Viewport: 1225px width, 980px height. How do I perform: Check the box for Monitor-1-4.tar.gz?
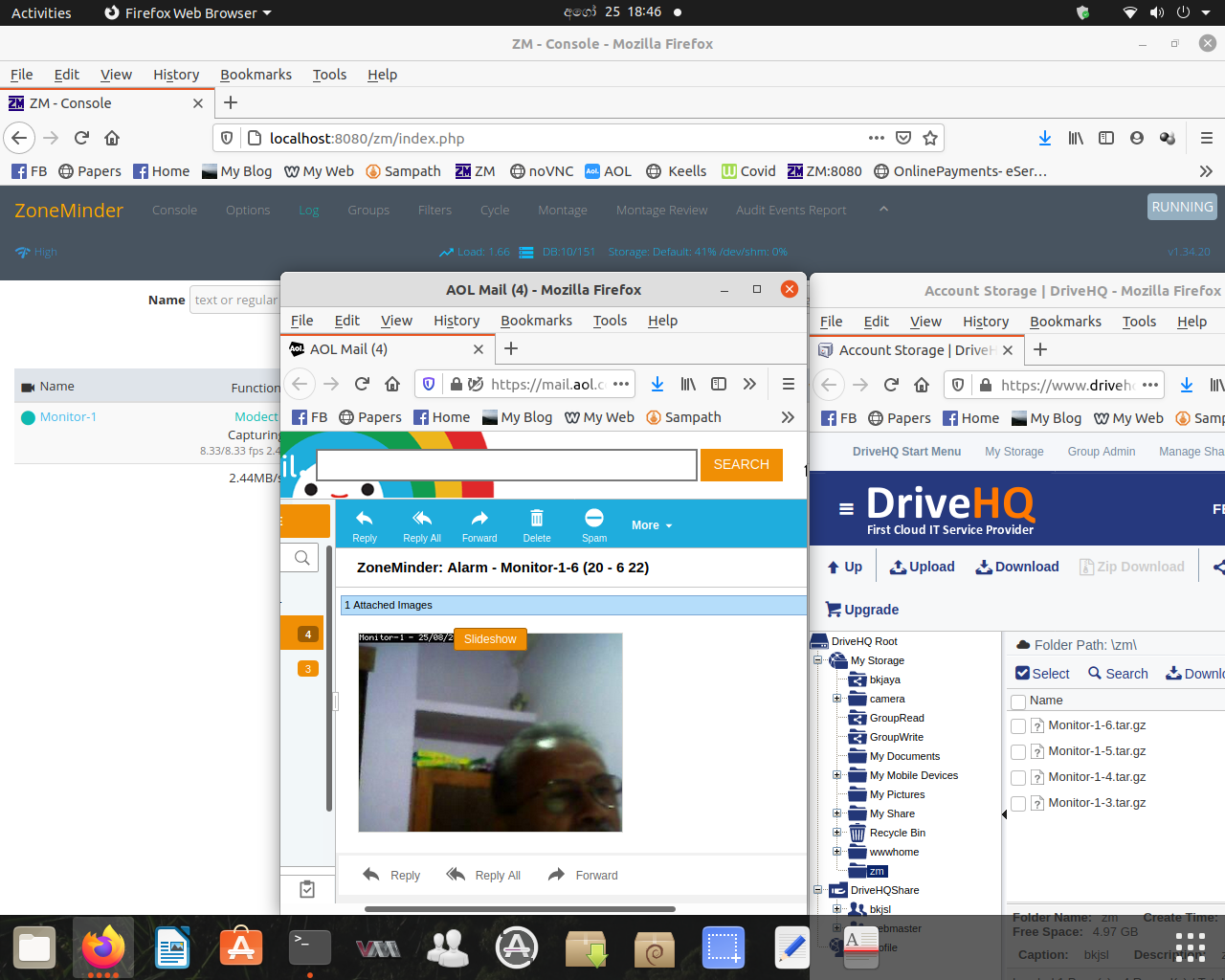pos(1018,778)
